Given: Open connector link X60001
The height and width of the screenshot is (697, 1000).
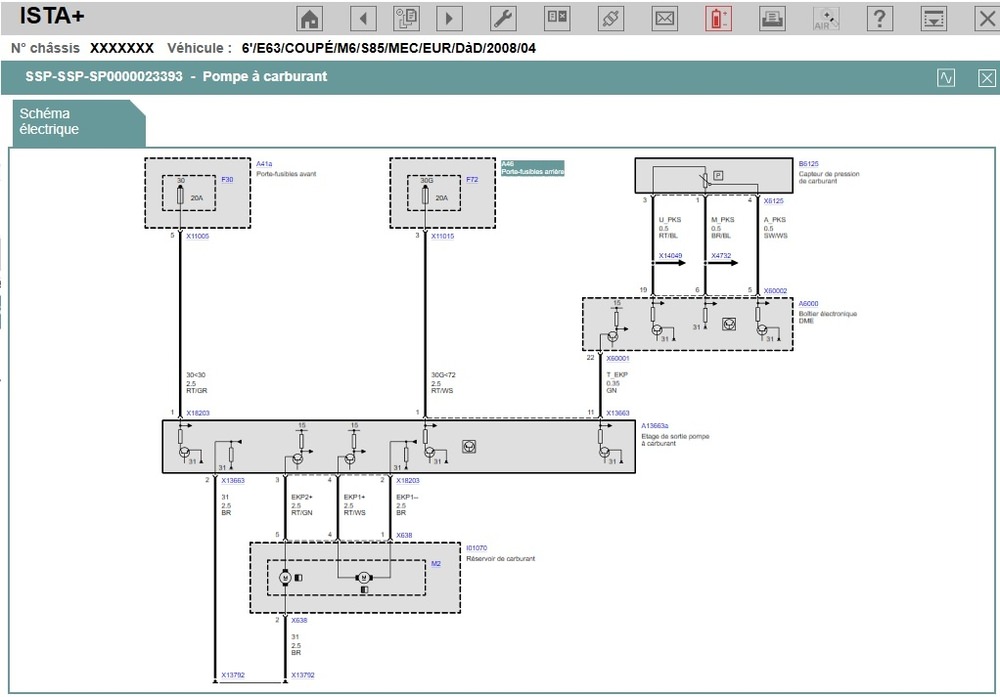Looking at the screenshot, I should [x=618, y=358].
